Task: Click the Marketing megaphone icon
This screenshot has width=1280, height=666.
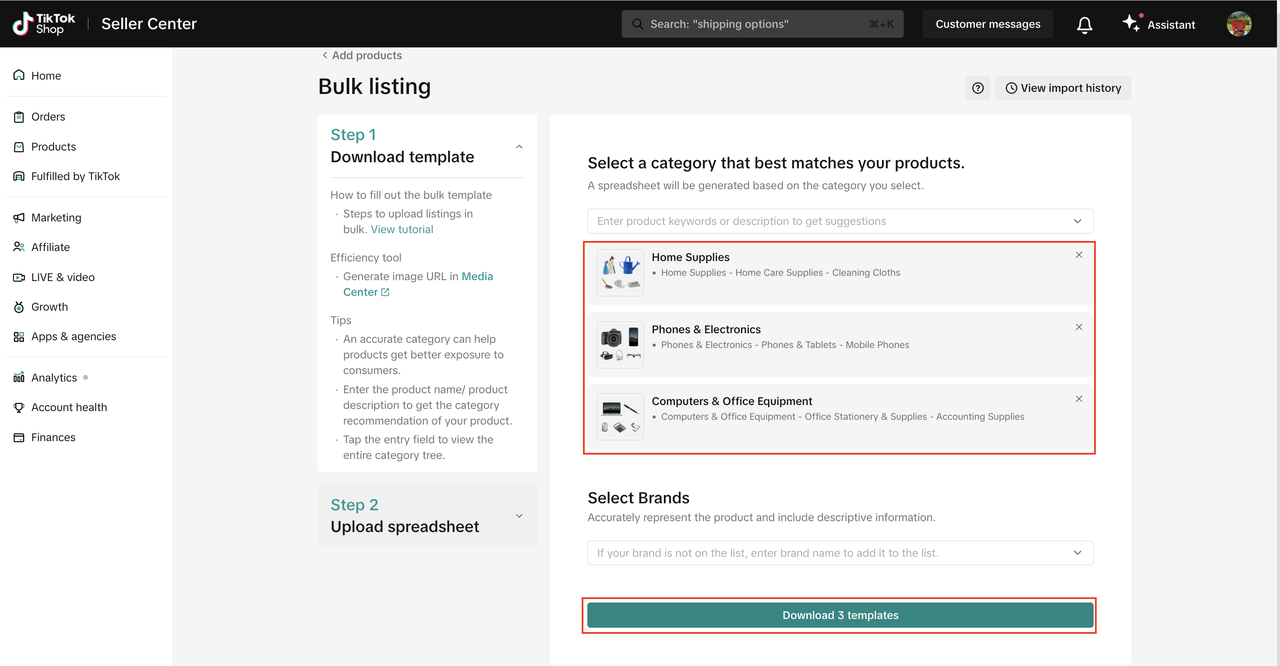Action: click(x=19, y=218)
